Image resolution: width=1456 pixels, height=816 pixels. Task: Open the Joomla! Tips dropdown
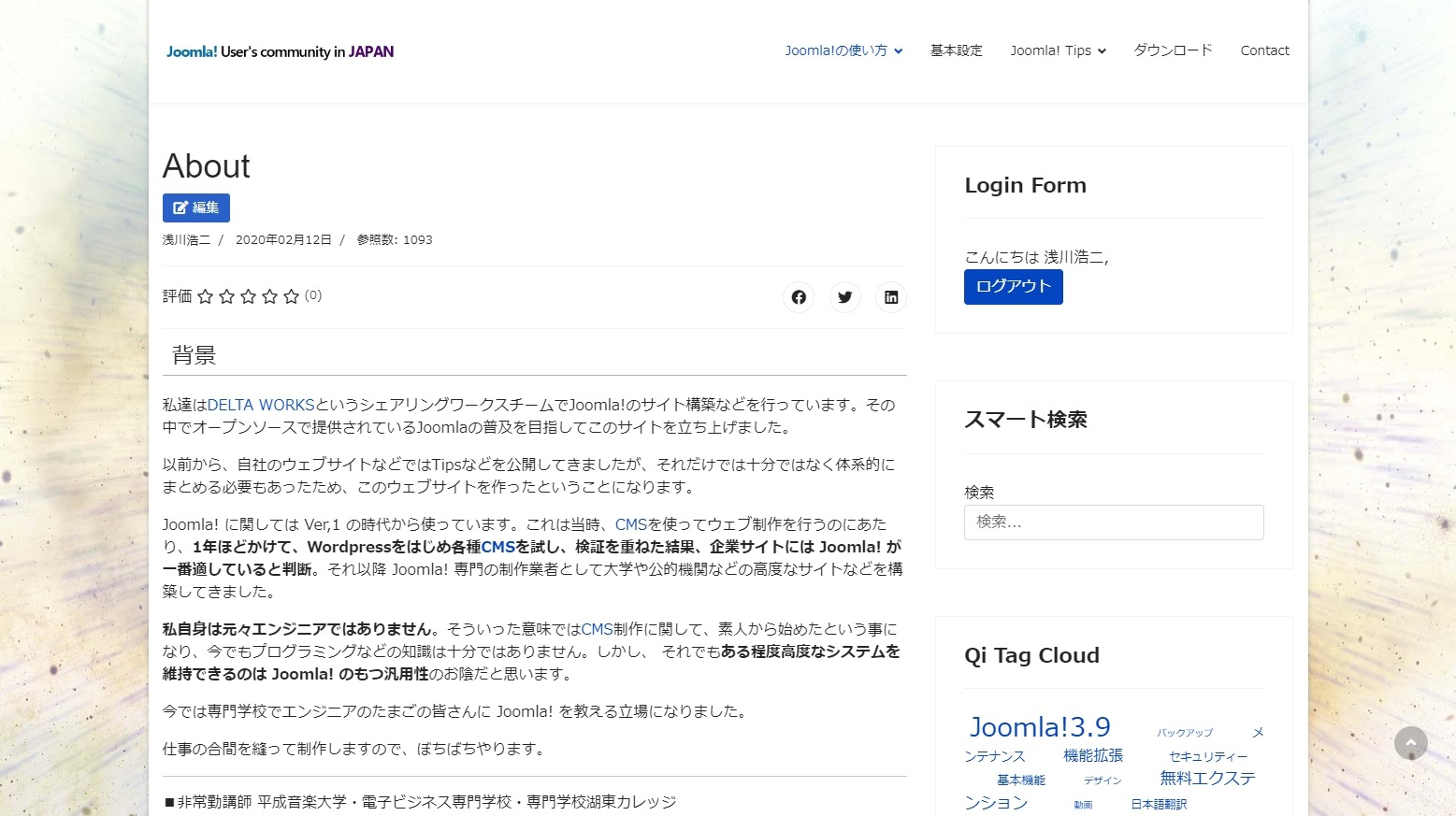point(1057,50)
